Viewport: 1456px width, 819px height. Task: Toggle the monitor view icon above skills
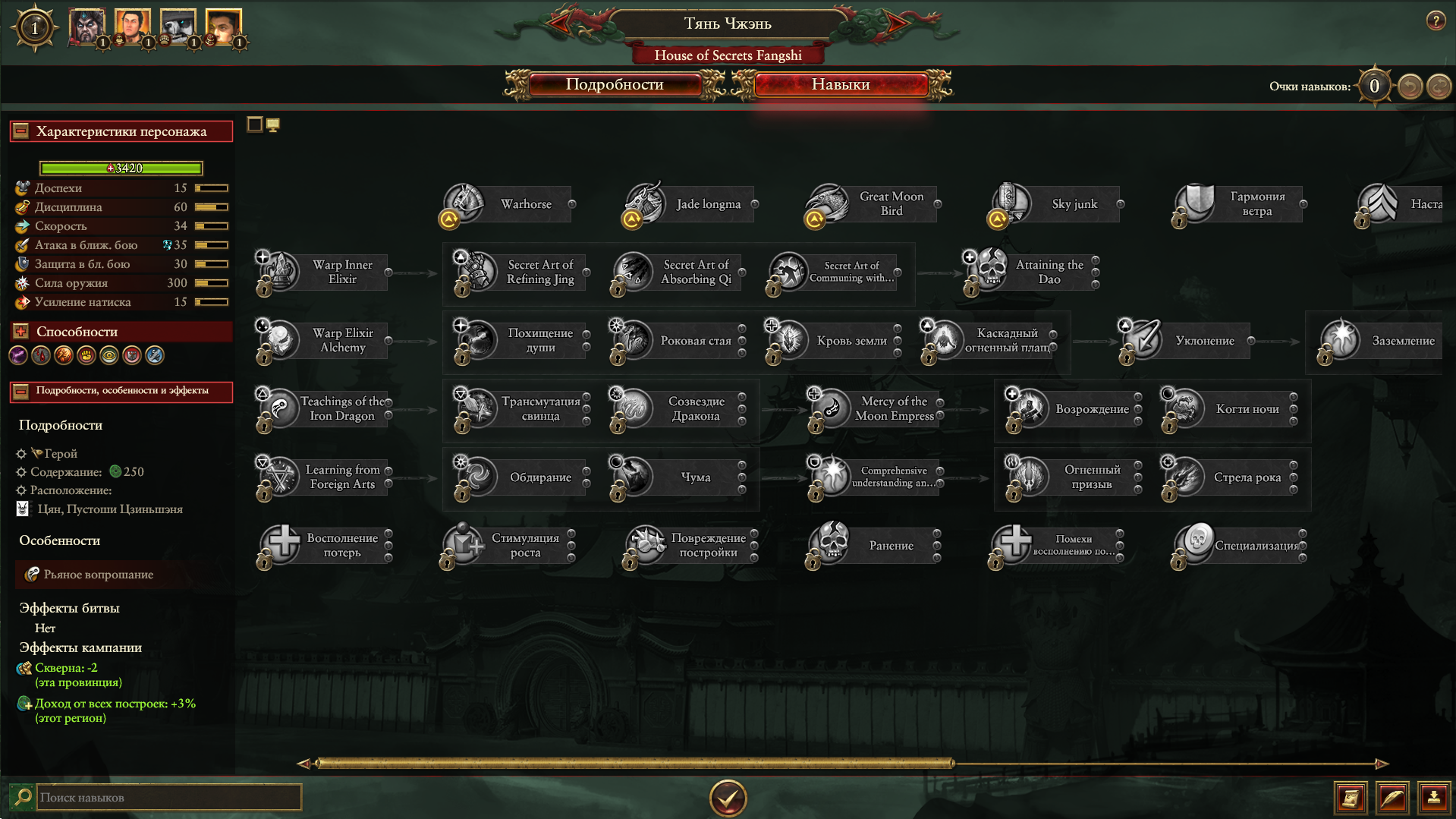tap(273, 125)
